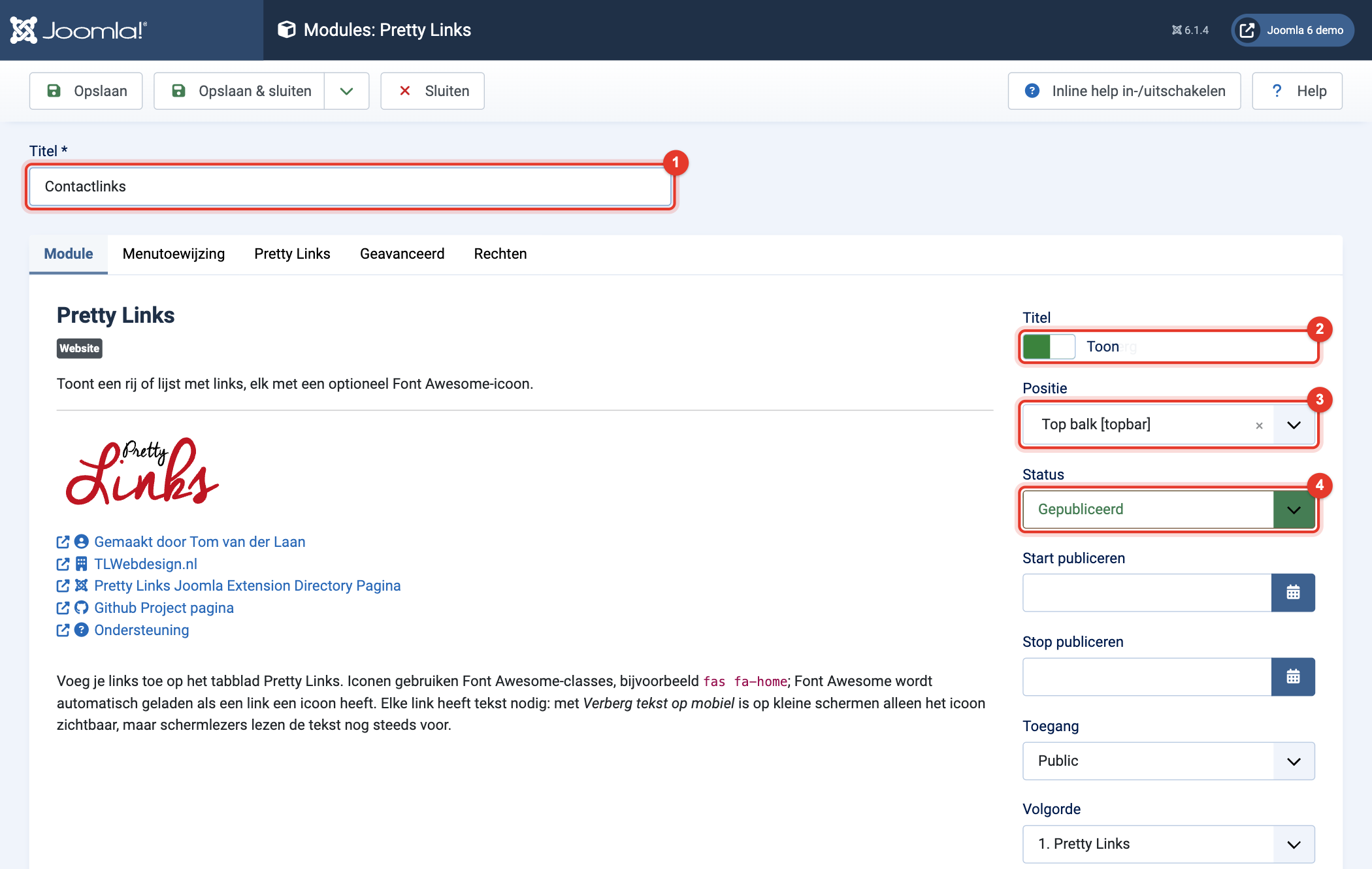The height and width of the screenshot is (869, 1372).
Task: Switch to the Menutoewijzing tab
Action: pos(174,254)
